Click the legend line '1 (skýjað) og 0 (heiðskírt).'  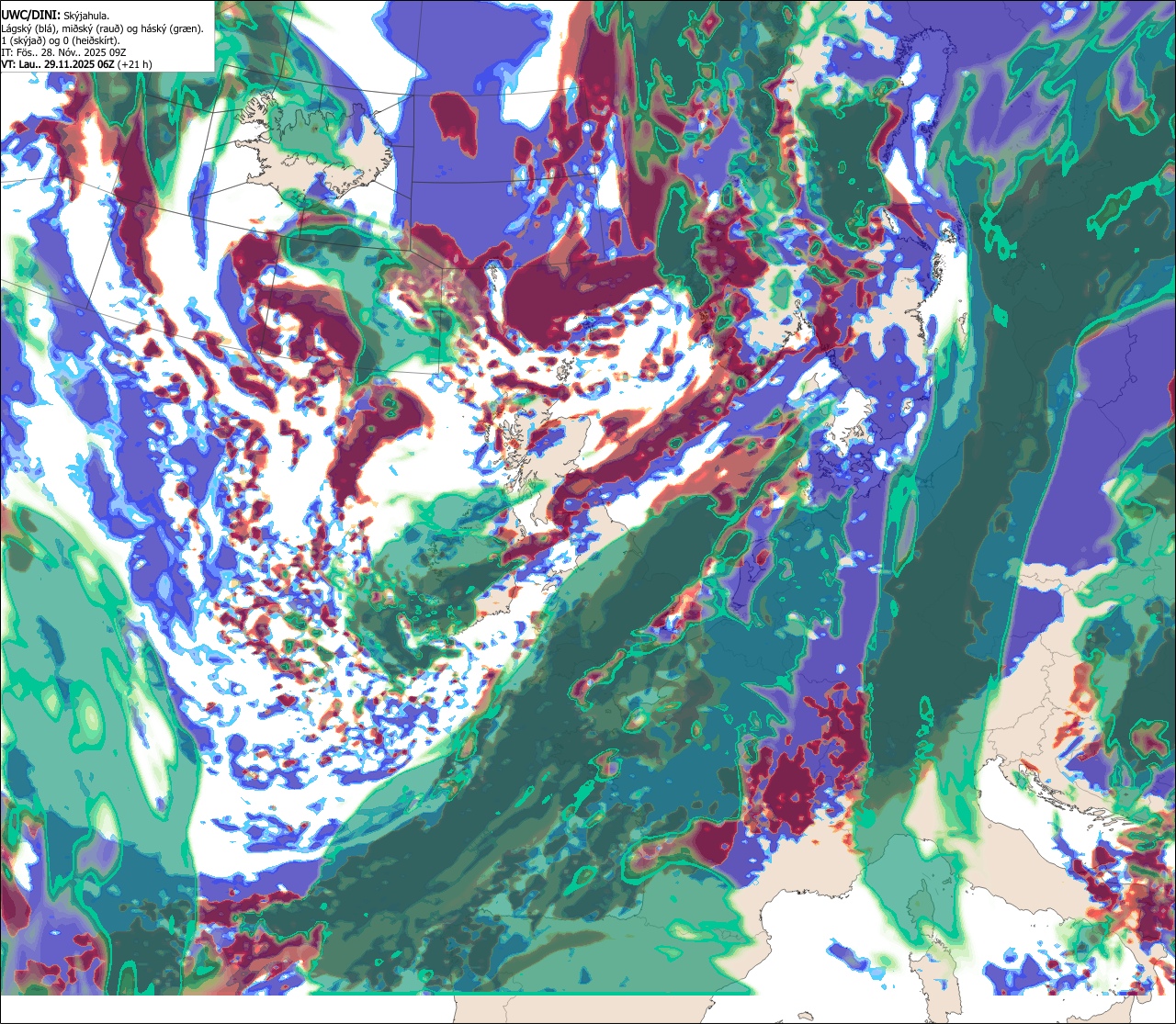click(x=60, y=40)
